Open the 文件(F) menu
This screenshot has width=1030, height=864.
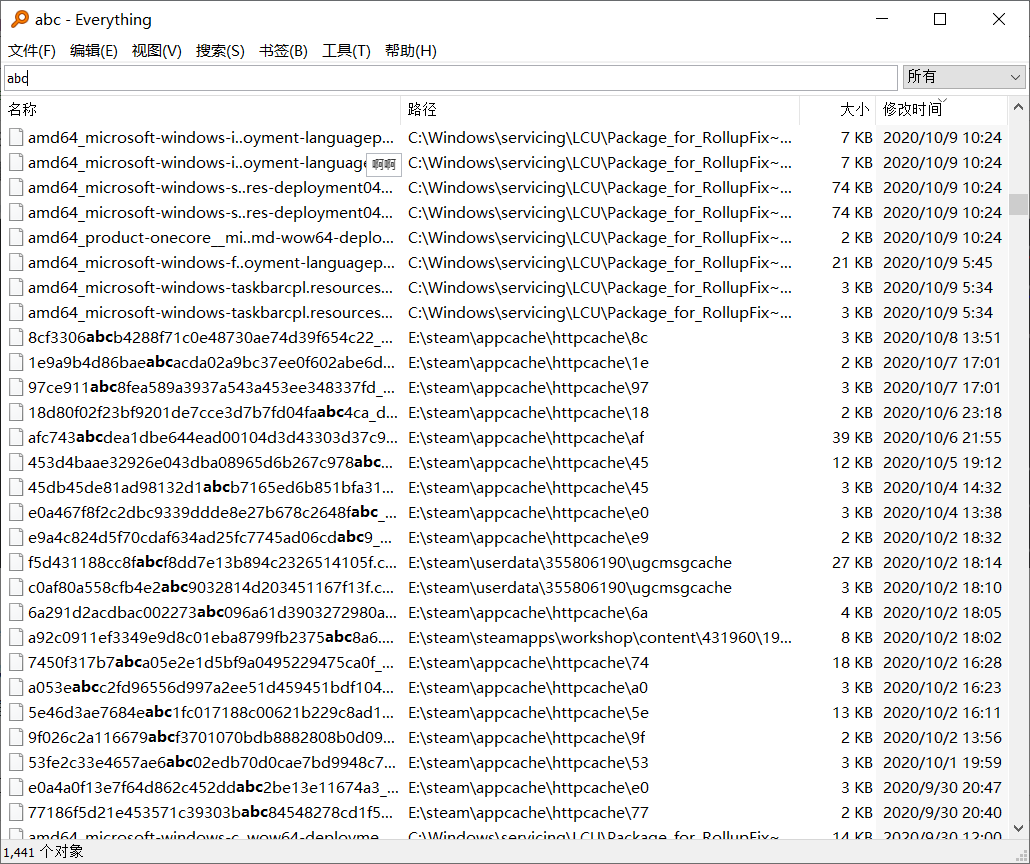pyautogui.click(x=32, y=51)
